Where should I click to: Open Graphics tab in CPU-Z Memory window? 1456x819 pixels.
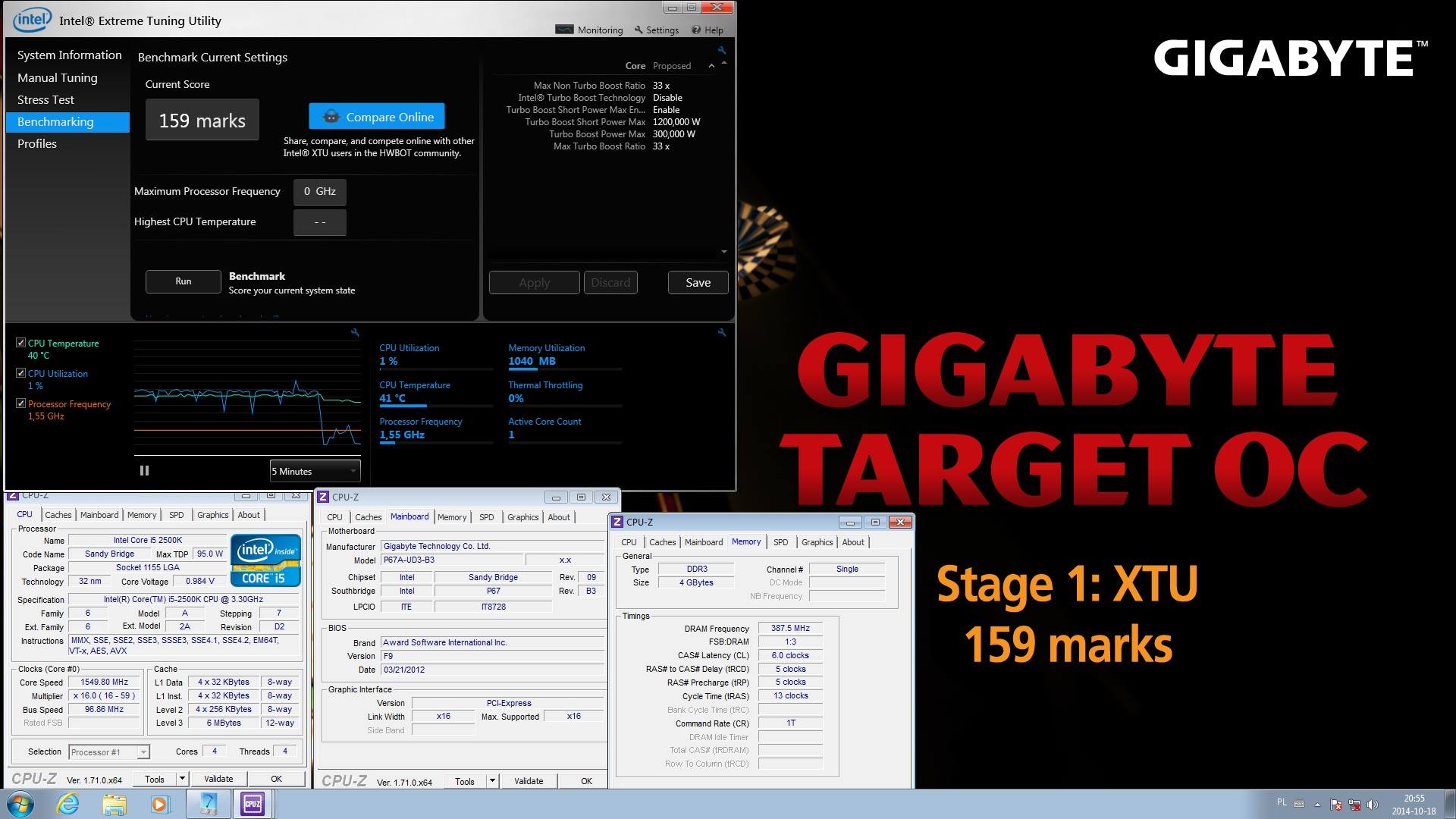[817, 542]
